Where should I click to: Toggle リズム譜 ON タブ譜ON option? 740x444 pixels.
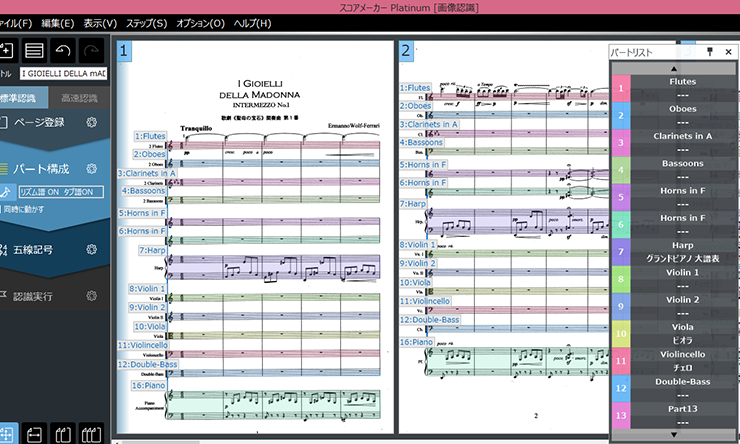pyautogui.click(x=61, y=192)
